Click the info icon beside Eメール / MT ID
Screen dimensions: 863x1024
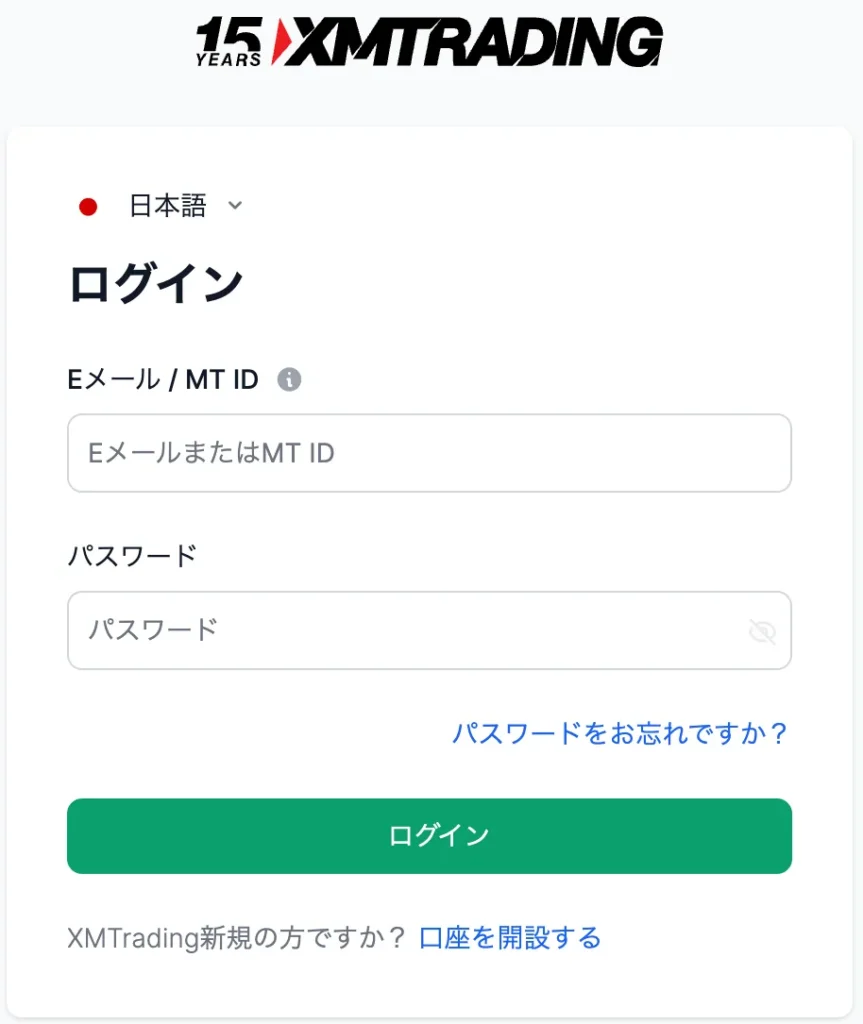[289, 380]
